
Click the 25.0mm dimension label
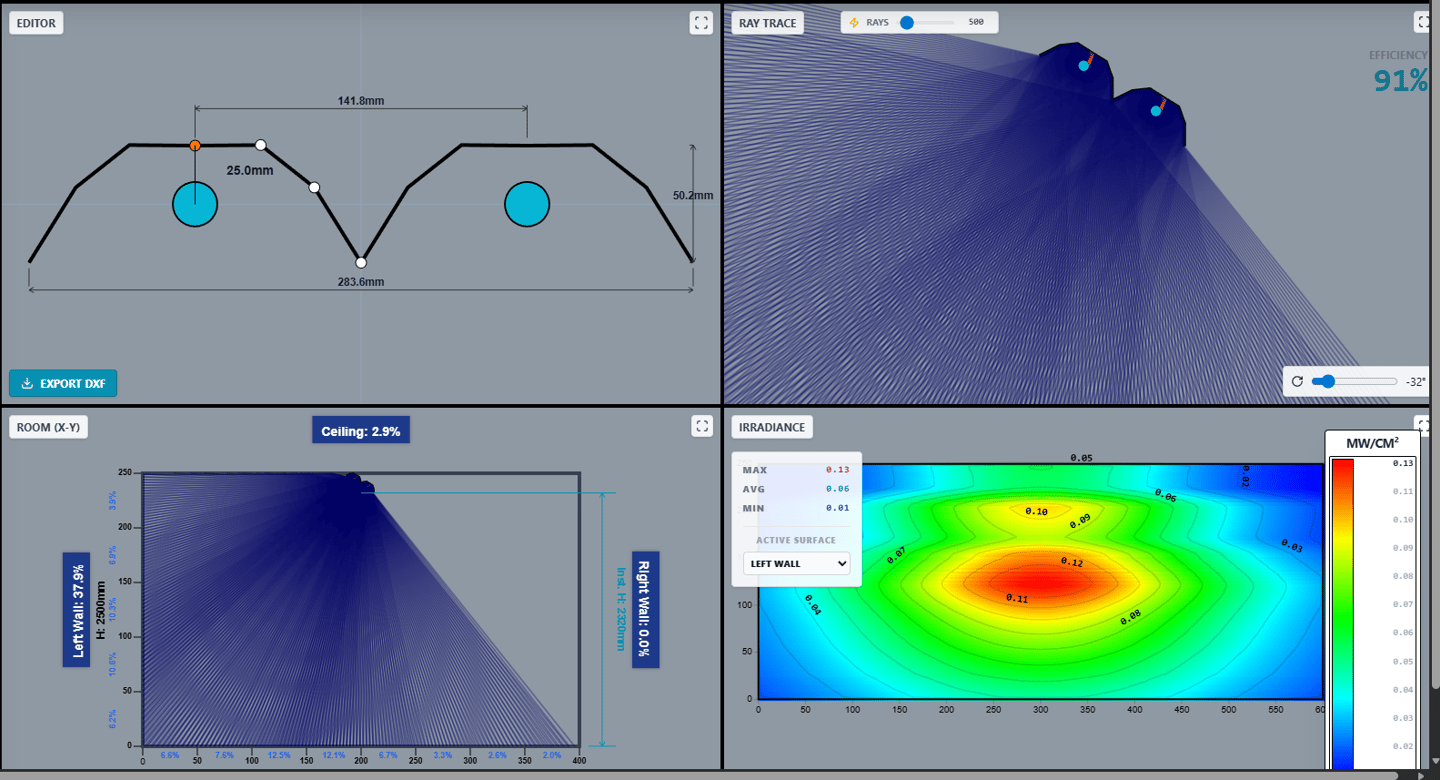tap(250, 171)
